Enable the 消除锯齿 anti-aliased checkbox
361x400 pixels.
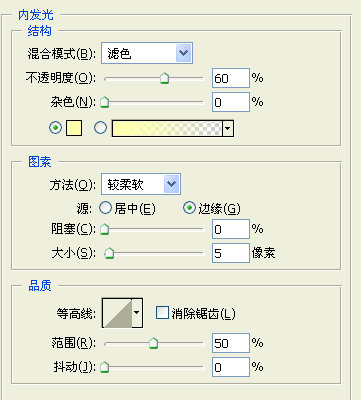point(162,313)
